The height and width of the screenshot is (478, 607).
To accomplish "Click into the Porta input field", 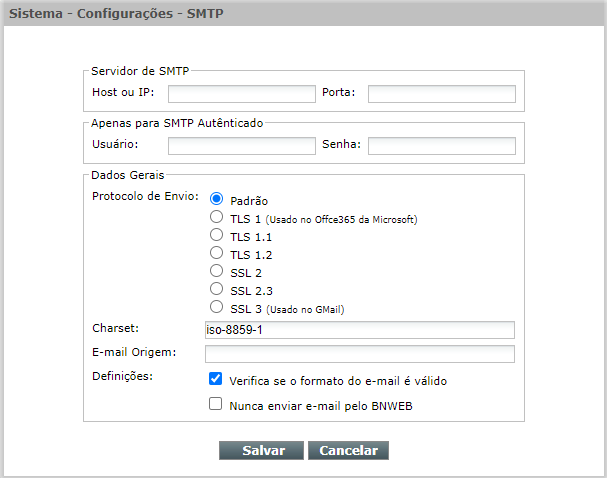I will 441,94.
